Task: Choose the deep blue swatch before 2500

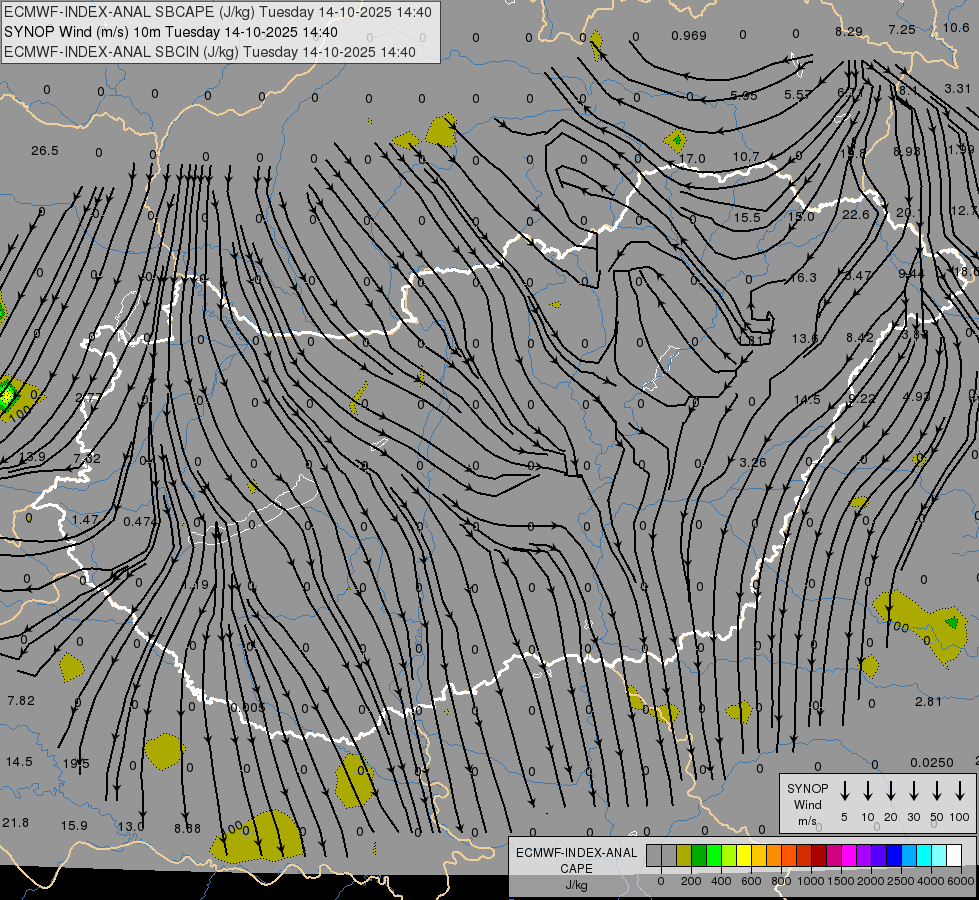Action: (893, 856)
